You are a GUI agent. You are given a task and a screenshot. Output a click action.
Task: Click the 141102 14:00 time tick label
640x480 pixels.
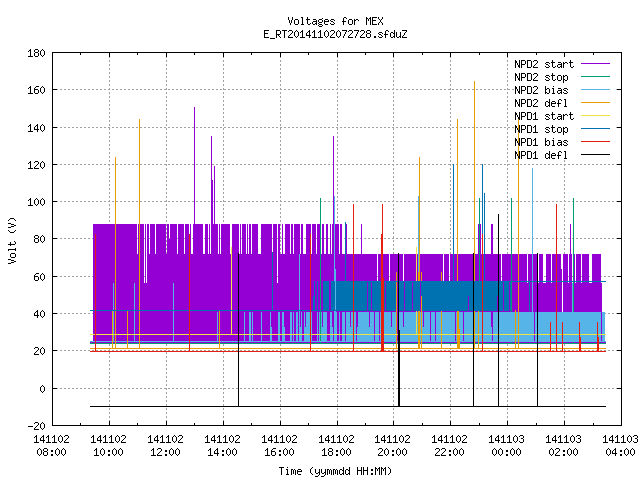222,446
